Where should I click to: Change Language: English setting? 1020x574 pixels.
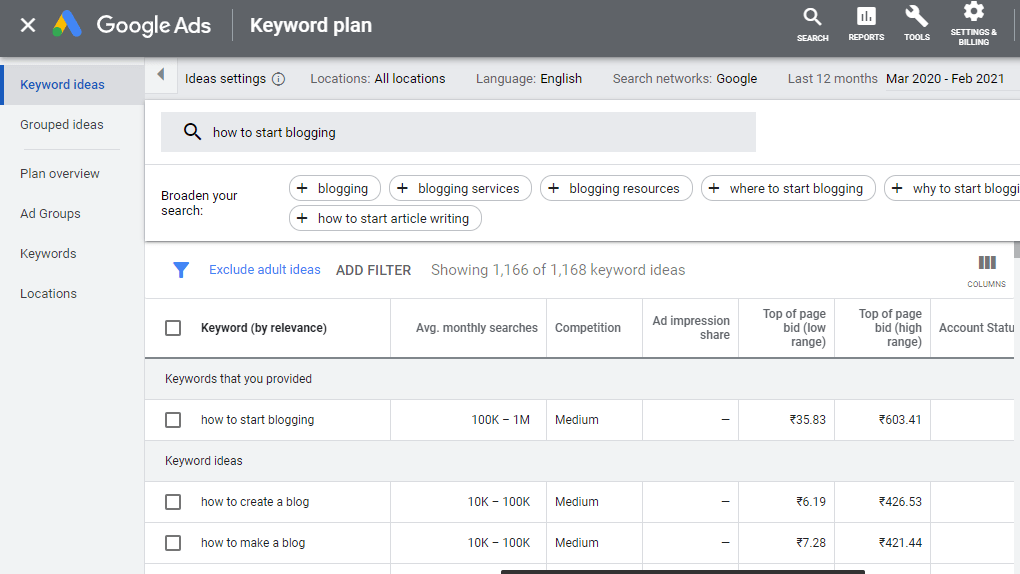(529, 79)
